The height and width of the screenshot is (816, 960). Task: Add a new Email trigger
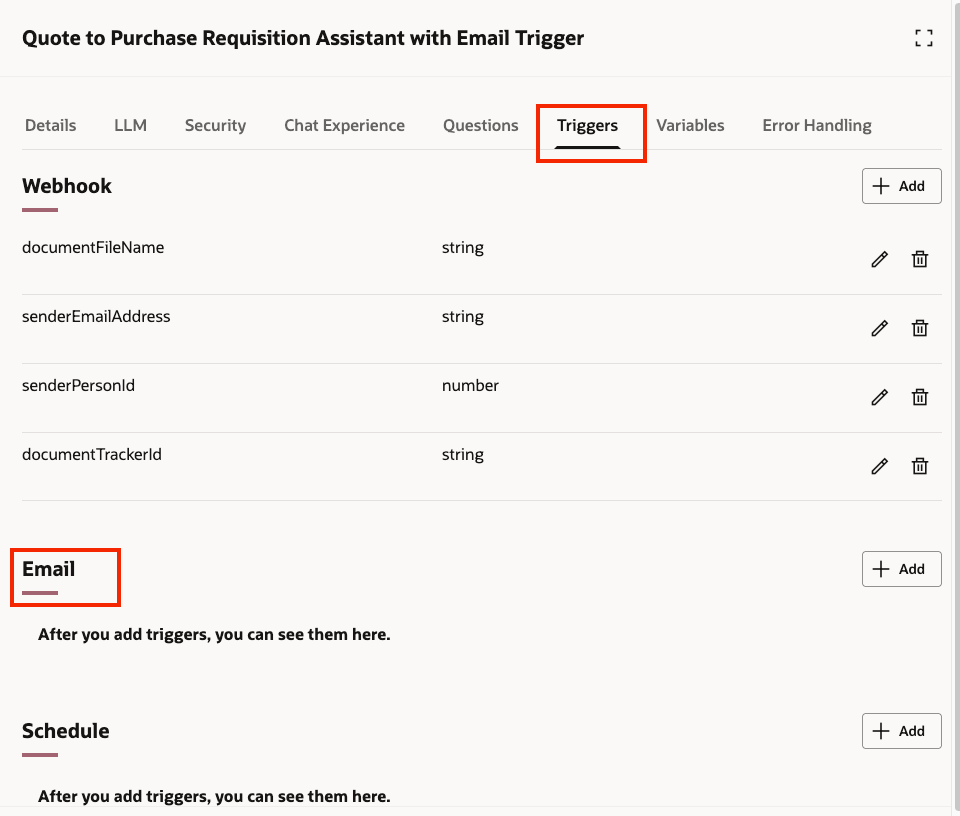[x=901, y=569]
